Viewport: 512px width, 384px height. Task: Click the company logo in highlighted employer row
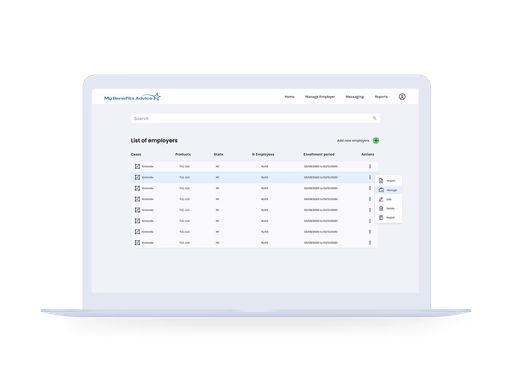[x=137, y=177]
